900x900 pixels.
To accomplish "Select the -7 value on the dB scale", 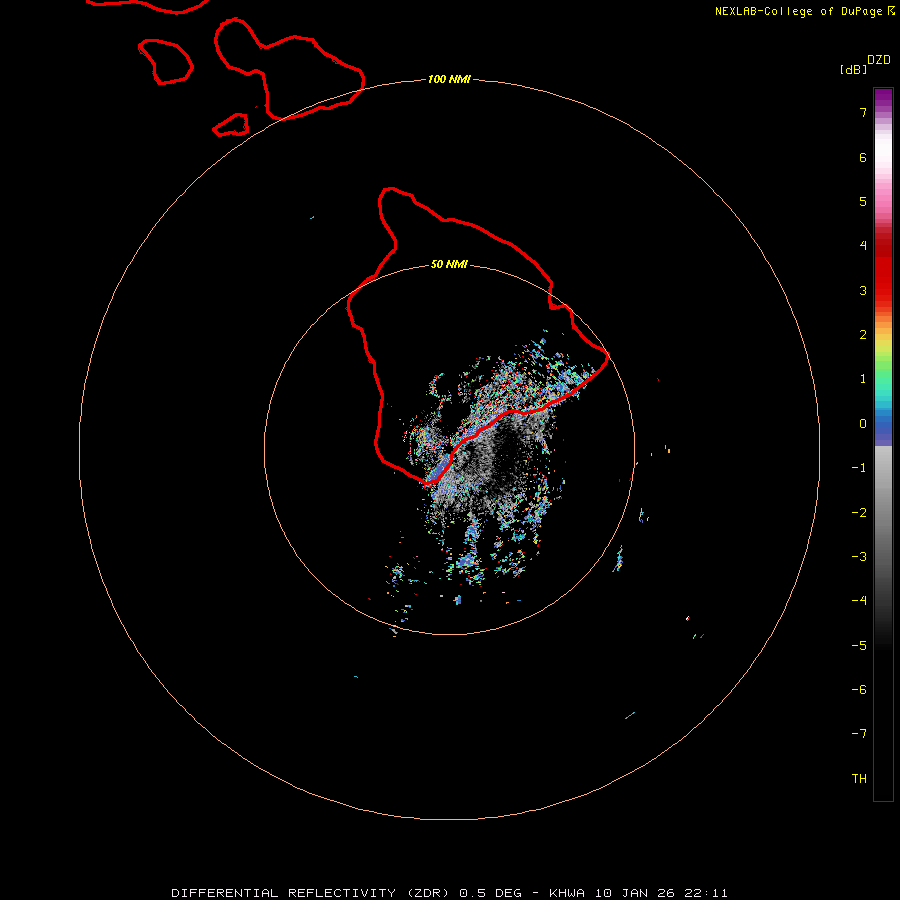I will [x=859, y=734].
